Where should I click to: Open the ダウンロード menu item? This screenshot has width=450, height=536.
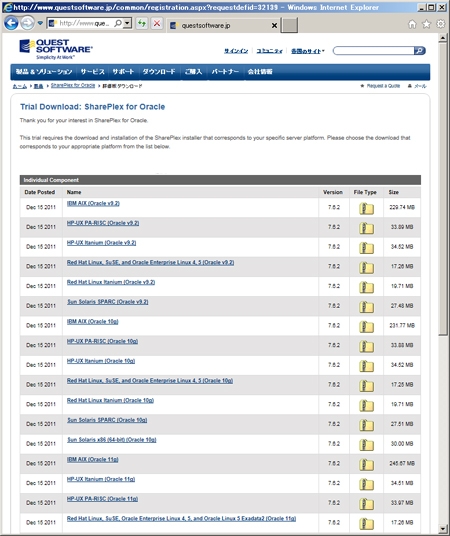pyautogui.click(x=159, y=72)
